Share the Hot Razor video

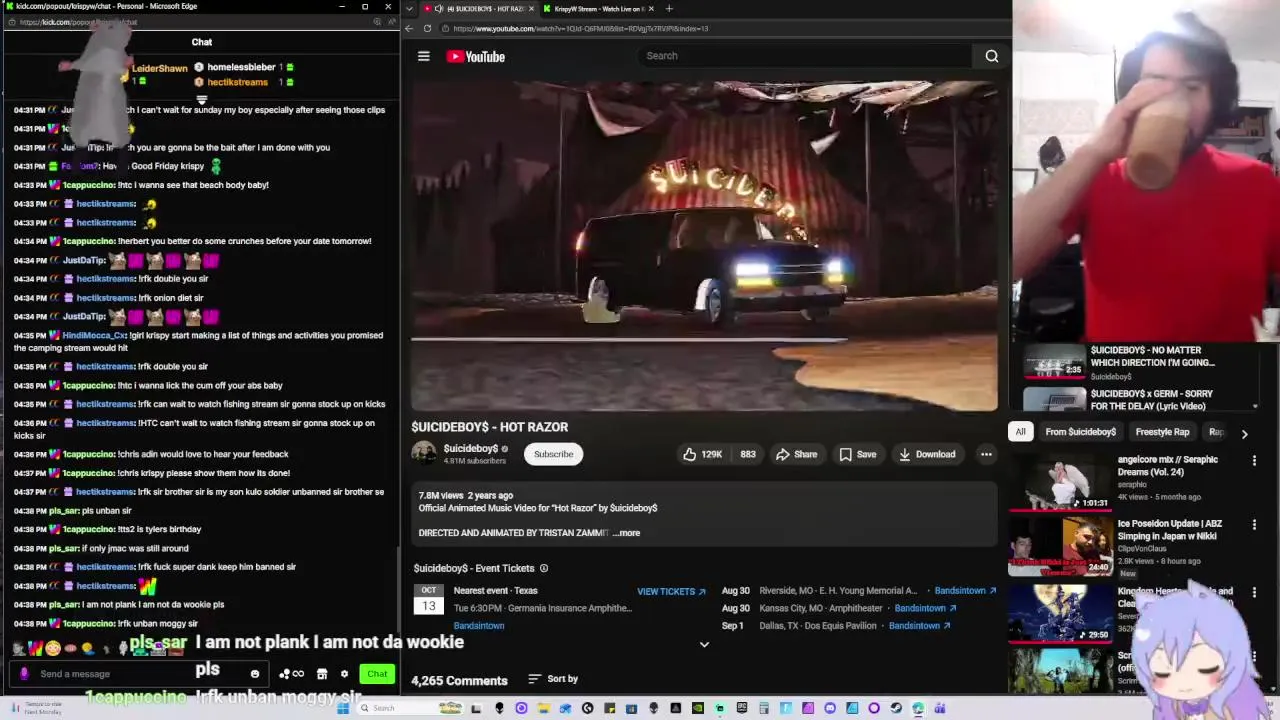(796, 454)
